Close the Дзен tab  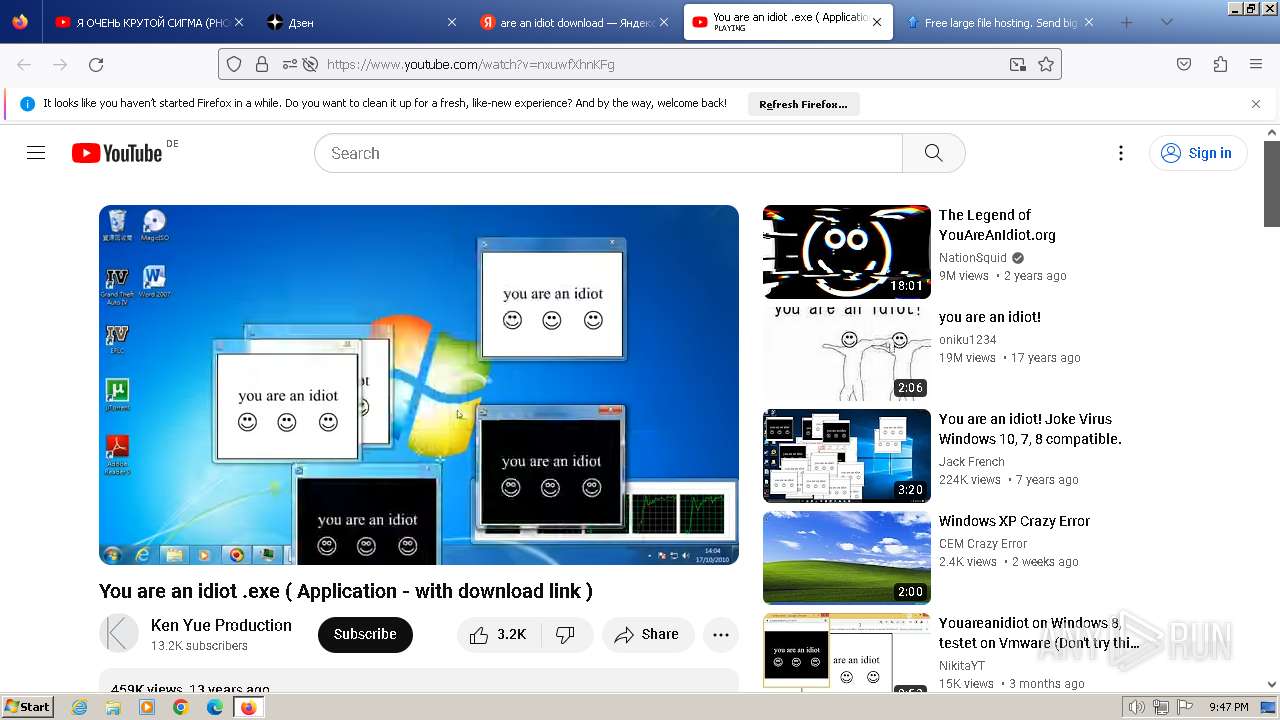pyautogui.click(x=451, y=22)
